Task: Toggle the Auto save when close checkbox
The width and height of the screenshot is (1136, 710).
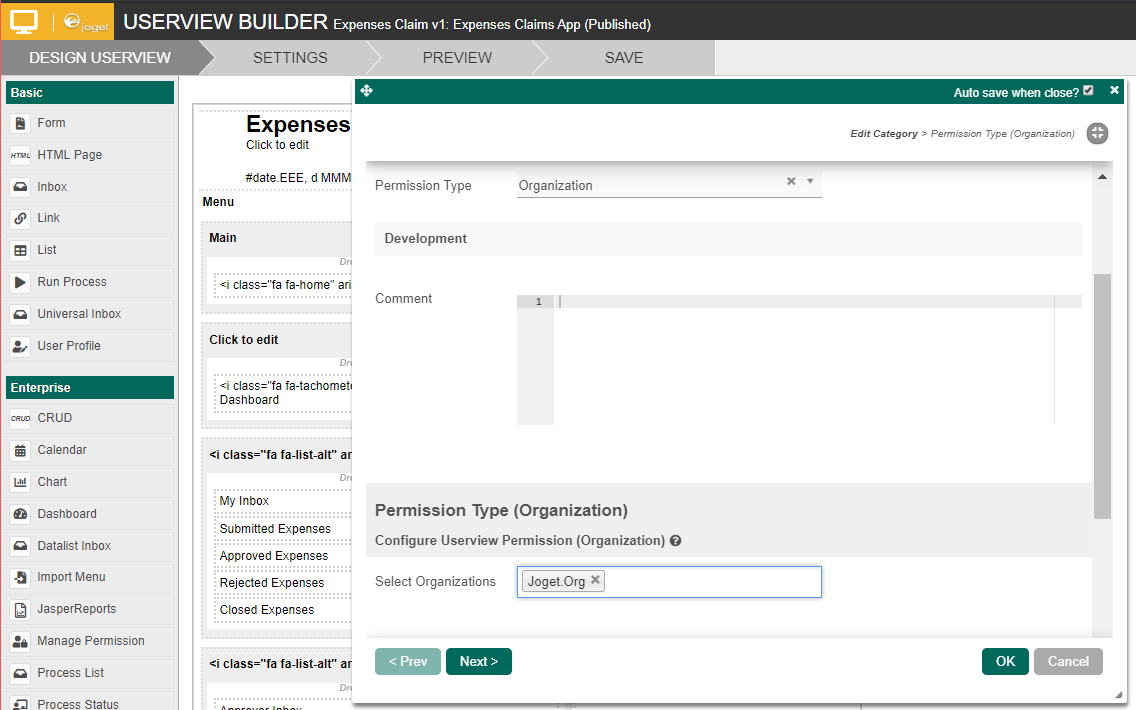Action: [x=1088, y=91]
